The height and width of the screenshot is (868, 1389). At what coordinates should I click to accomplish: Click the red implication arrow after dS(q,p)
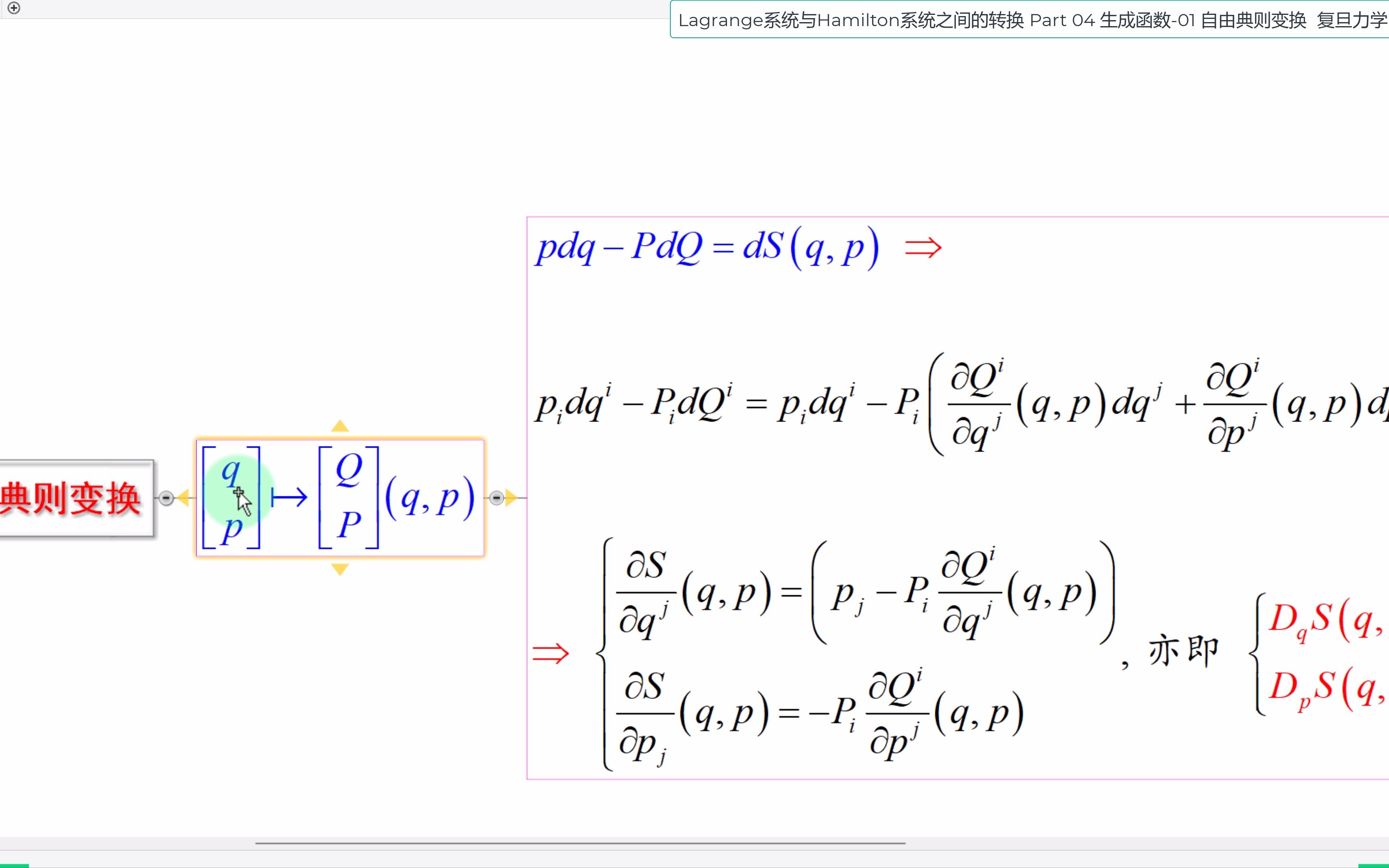[922, 248]
